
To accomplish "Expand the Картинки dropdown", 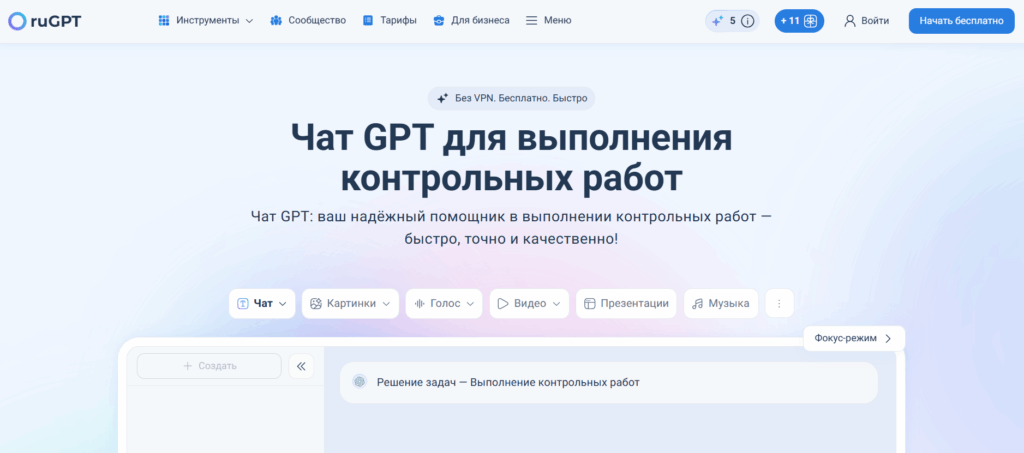I will click(350, 304).
